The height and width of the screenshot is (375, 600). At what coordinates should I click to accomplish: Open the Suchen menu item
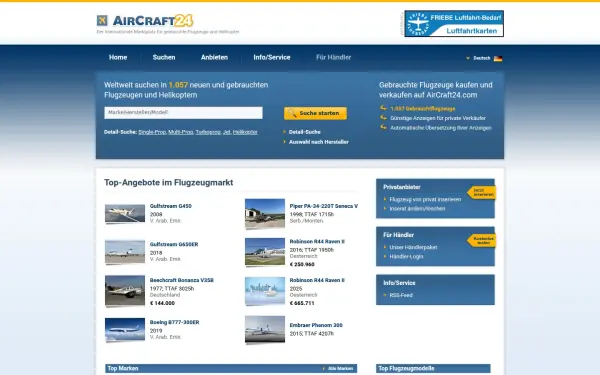(x=164, y=57)
